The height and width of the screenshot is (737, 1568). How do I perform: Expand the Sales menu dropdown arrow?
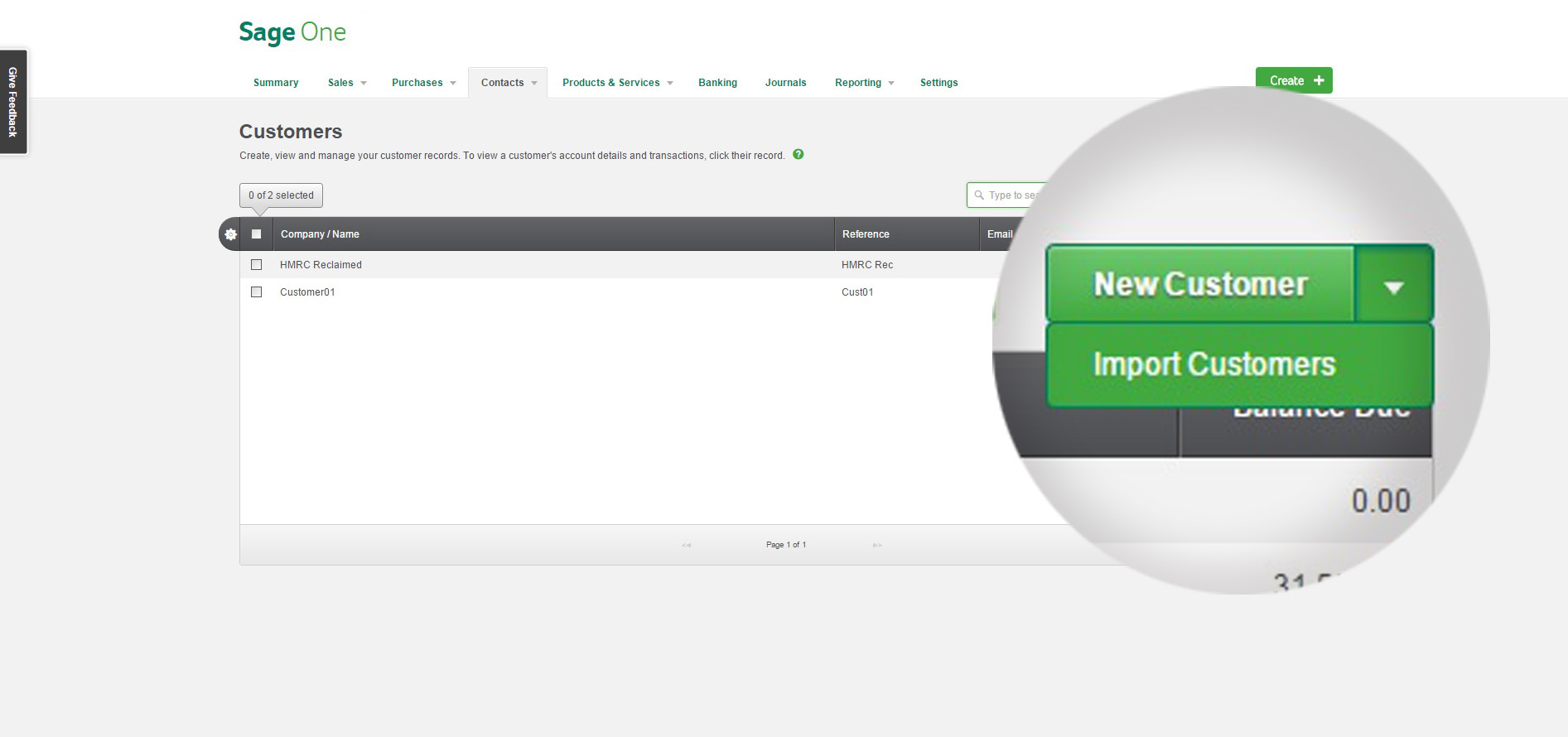tap(364, 83)
